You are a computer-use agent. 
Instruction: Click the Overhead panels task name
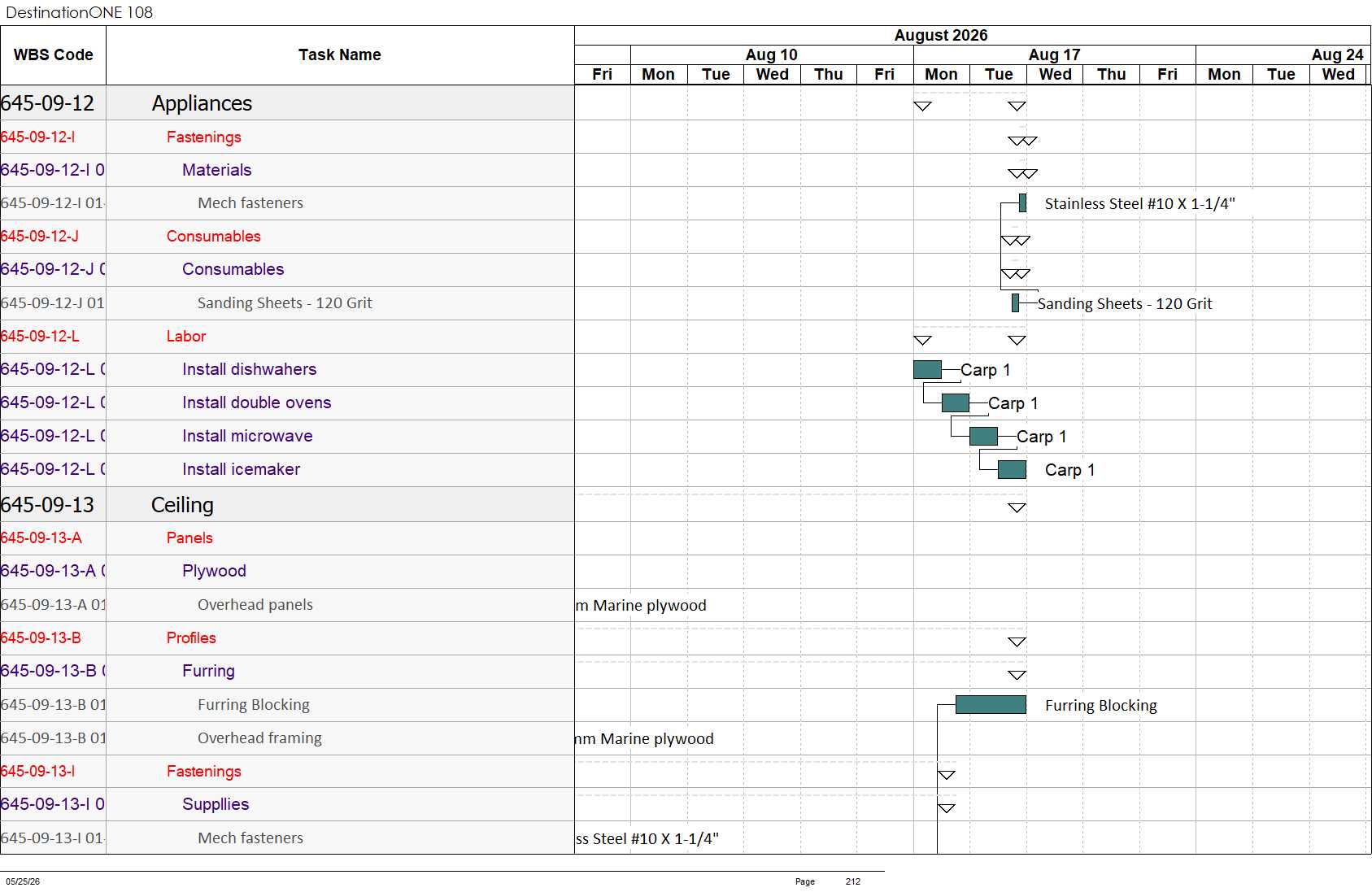tap(255, 605)
